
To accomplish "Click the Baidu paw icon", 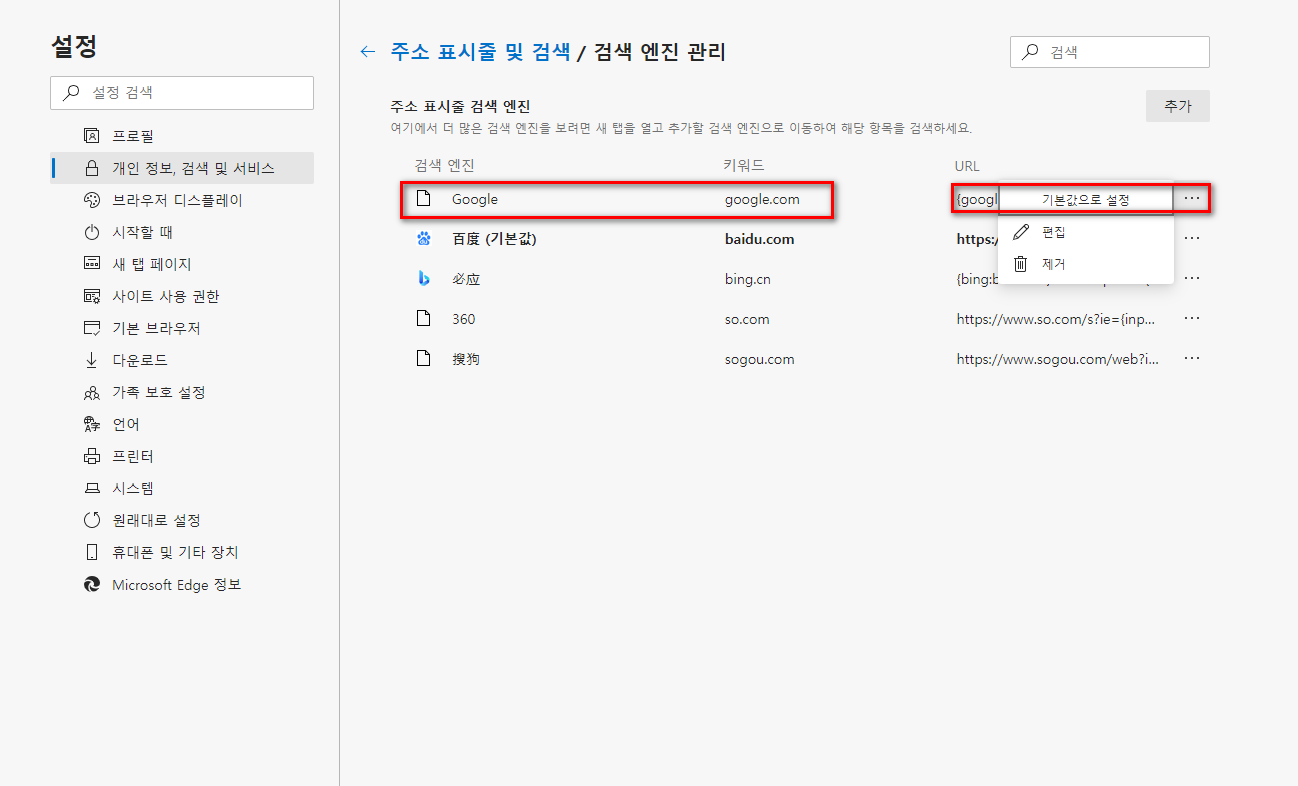I will pyautogui.click(x=424, y=238).
